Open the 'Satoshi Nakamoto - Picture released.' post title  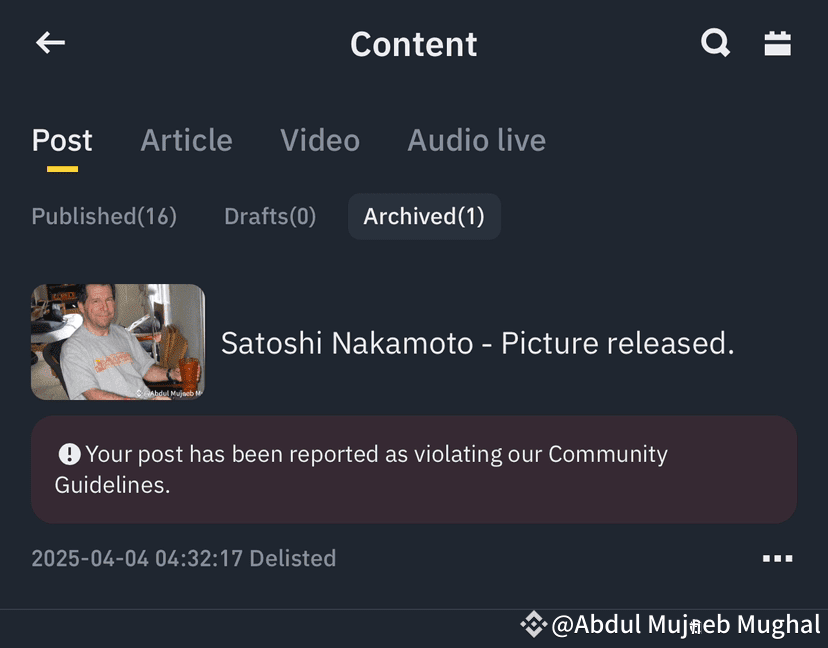[x=477, y=343]
